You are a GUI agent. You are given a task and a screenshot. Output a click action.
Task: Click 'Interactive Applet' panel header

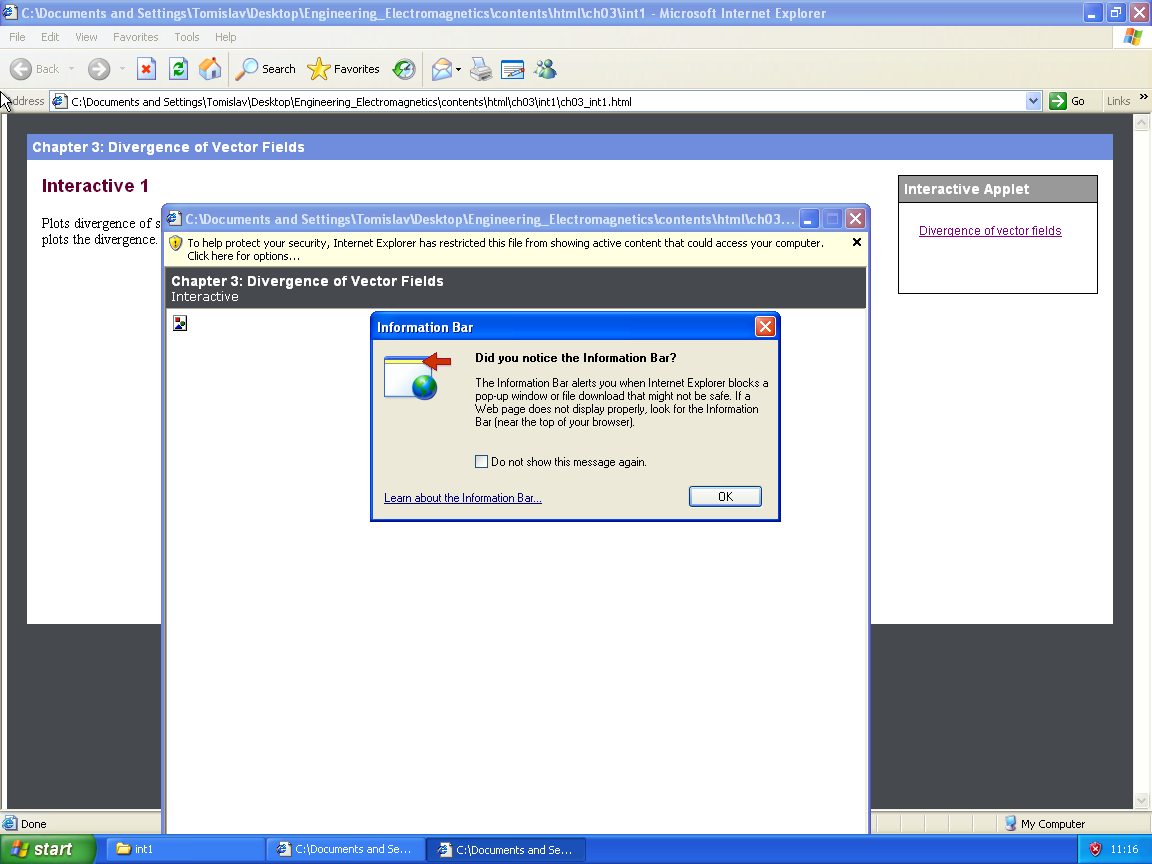pyautogui.click(x=998, y=189)
